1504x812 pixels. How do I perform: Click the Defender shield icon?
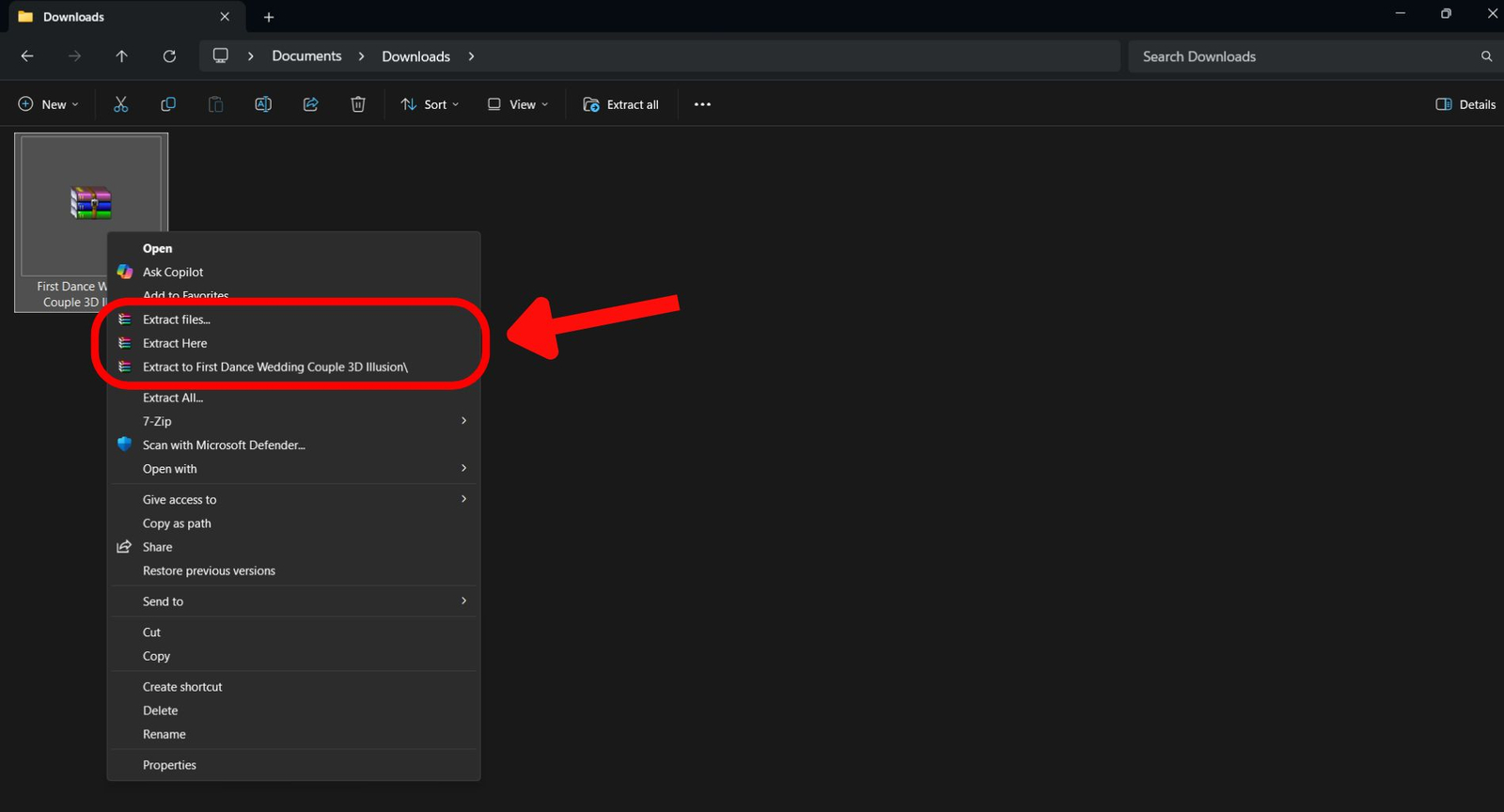tap(124, 445)
